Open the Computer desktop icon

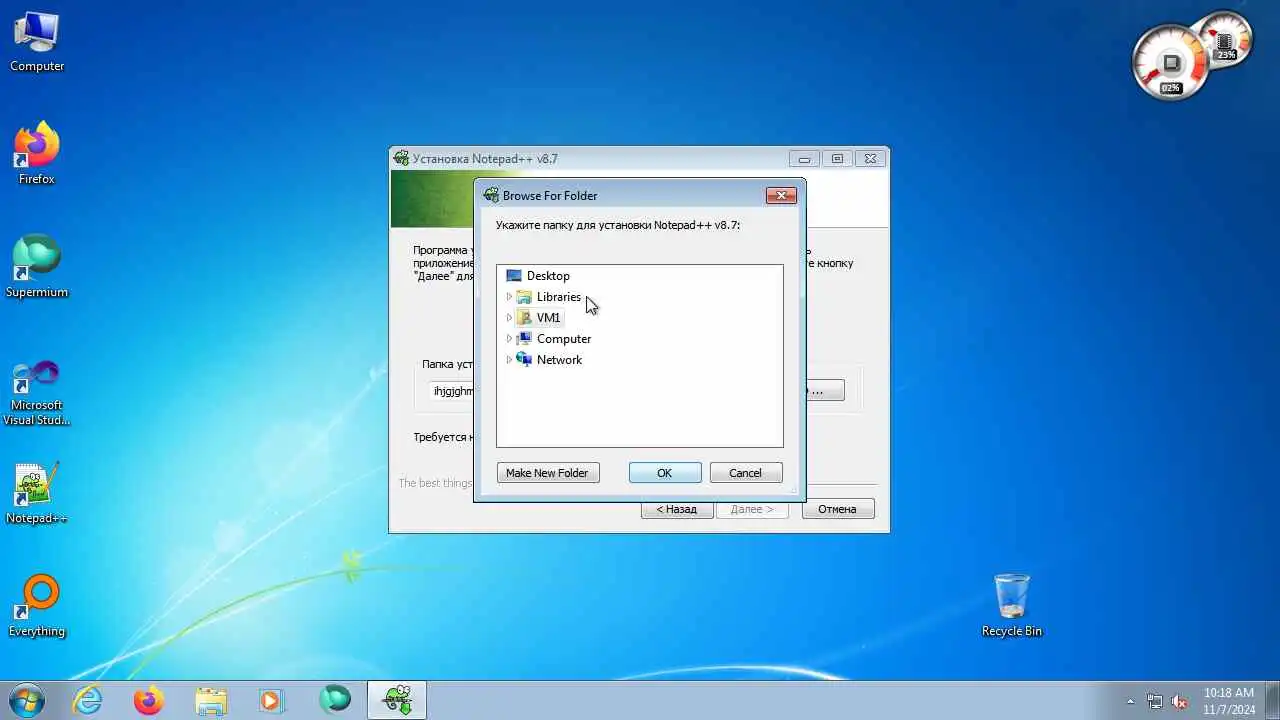click(x=37, y=42)
